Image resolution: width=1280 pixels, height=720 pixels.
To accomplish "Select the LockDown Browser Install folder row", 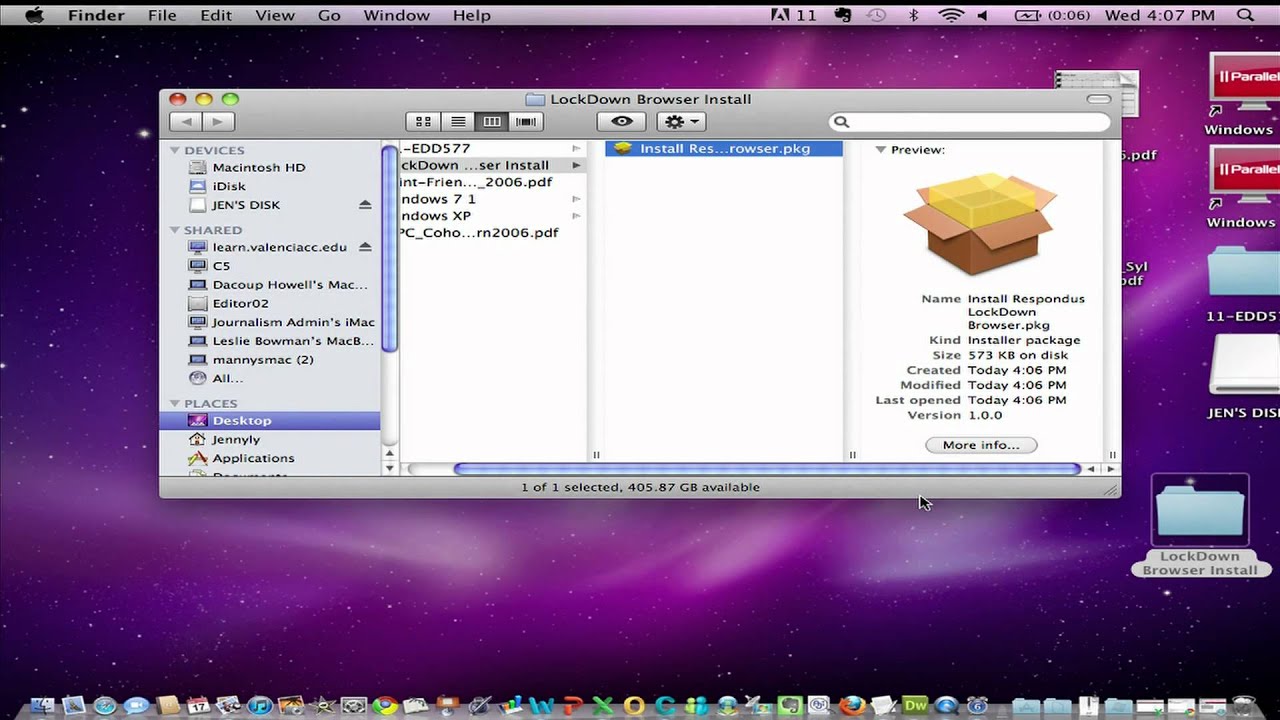I will pos(493,165).
